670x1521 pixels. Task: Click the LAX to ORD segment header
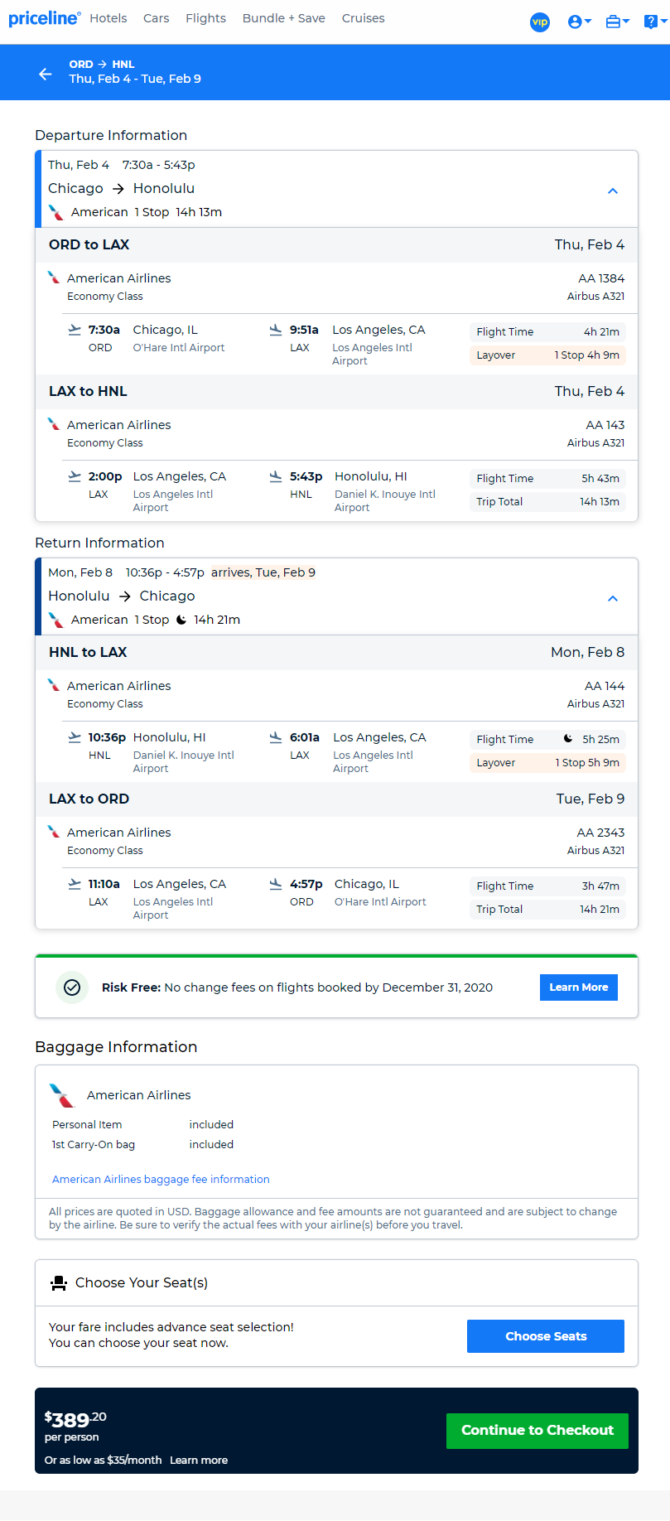point(336,799)
